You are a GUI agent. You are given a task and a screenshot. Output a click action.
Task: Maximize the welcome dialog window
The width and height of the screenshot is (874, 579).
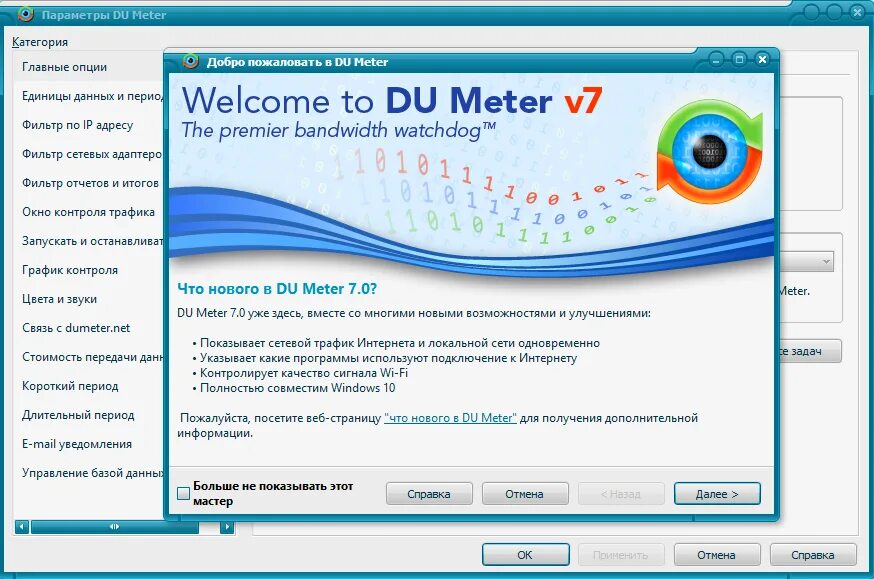click(x=739, y=59)
